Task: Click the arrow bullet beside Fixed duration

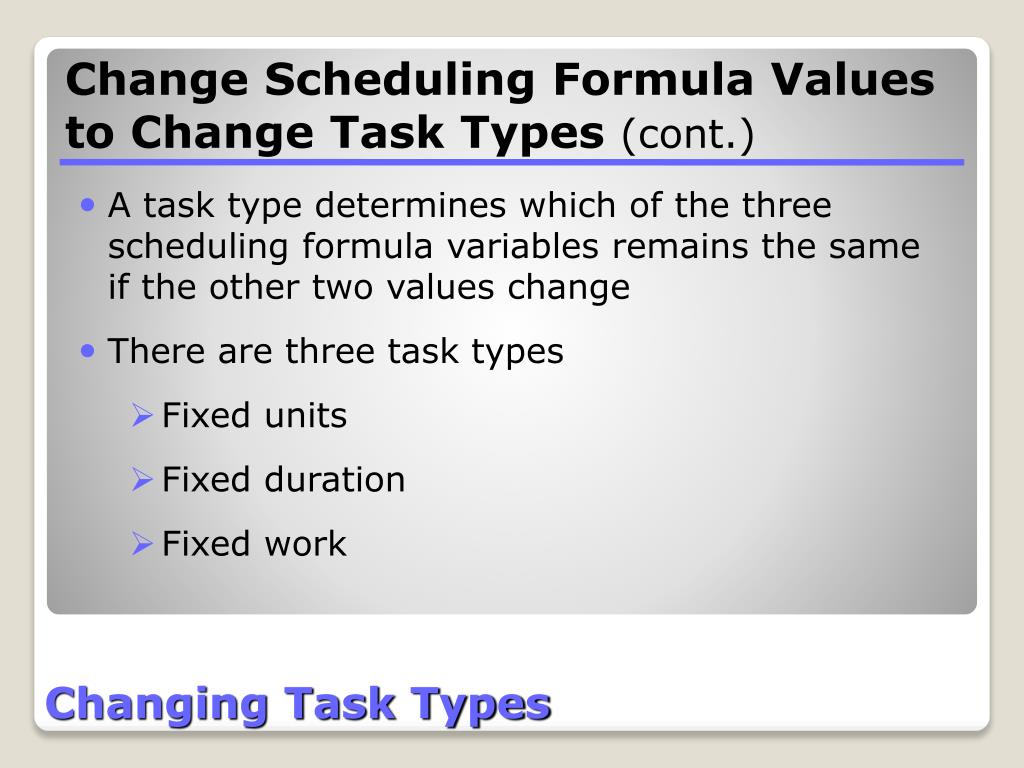Action: click(x=142, y=479)
